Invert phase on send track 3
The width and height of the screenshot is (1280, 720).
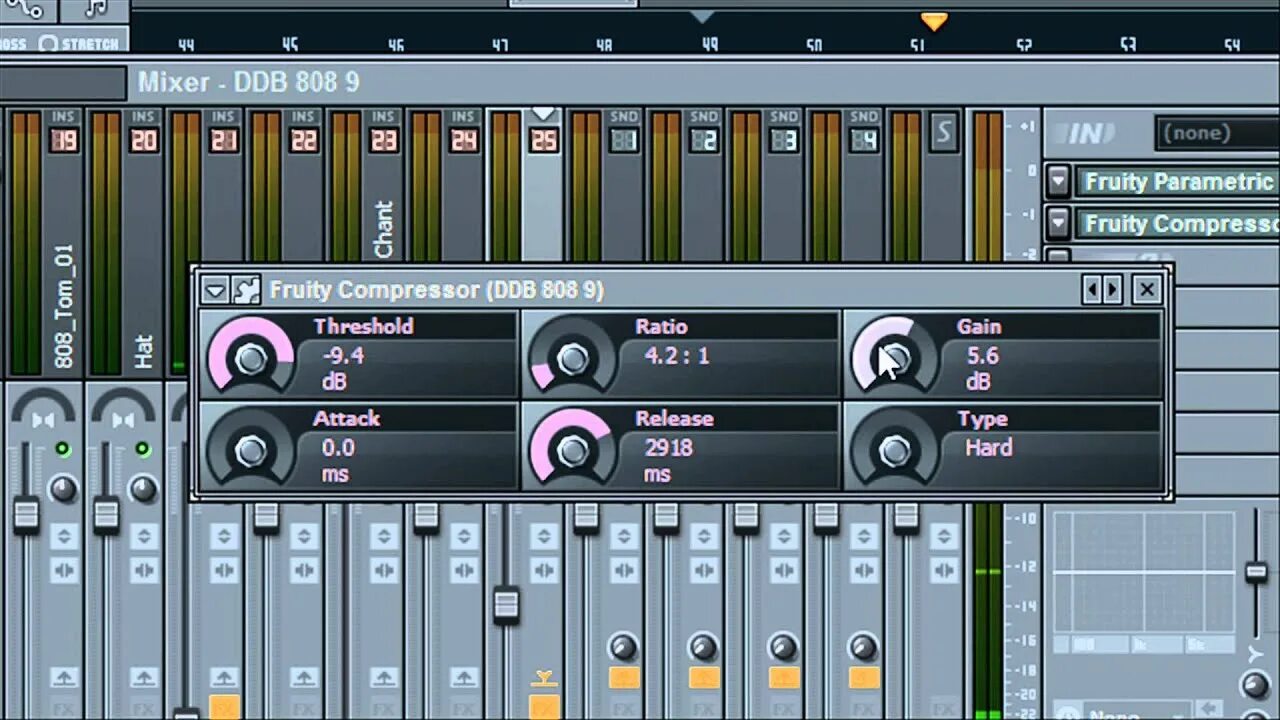pyautogui.click(x=784, y=536)
